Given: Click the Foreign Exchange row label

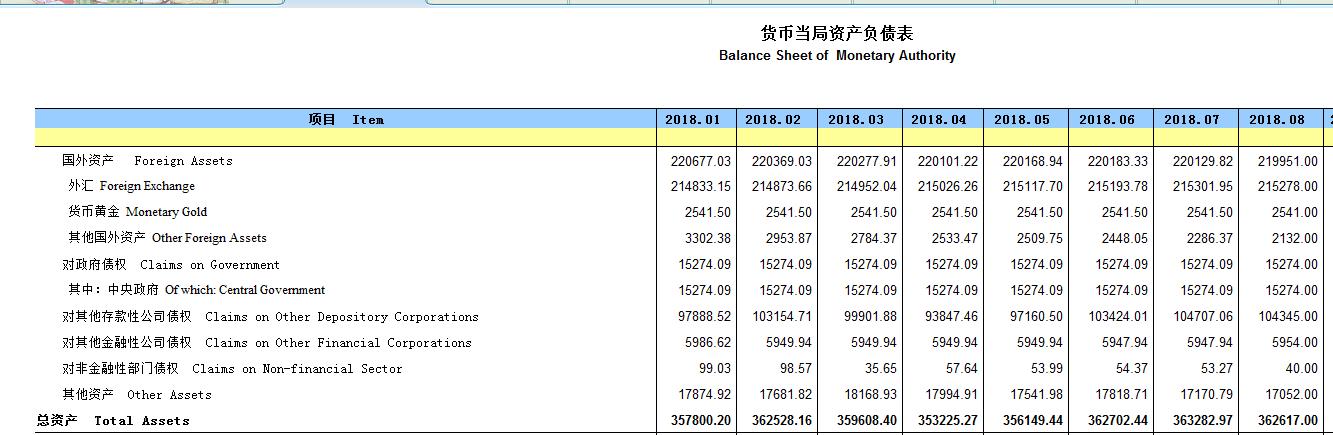Looking at the screenshot, I should tap(131, 186).
